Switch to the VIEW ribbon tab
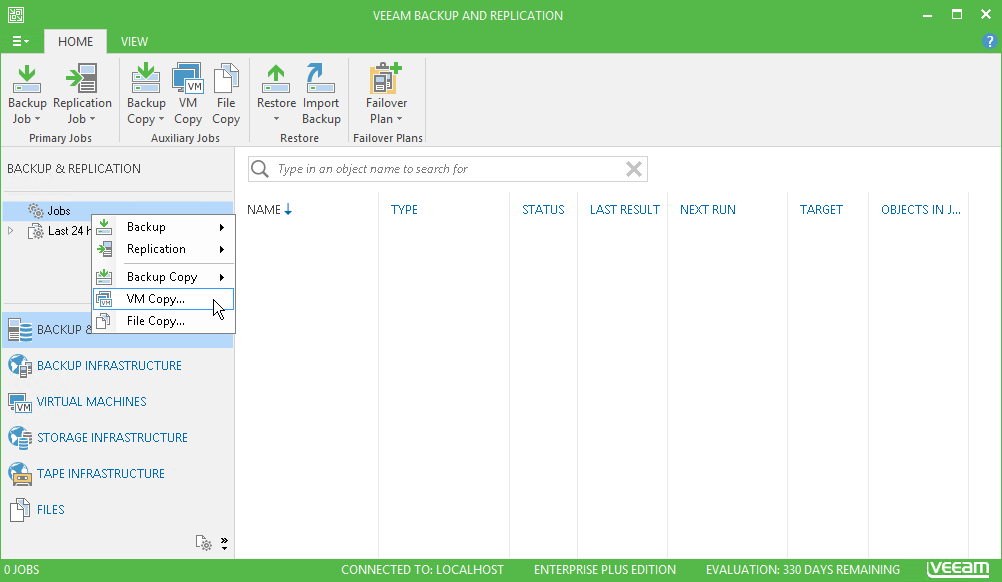Viewport: 1002px width, 582px height. [134, 42]
